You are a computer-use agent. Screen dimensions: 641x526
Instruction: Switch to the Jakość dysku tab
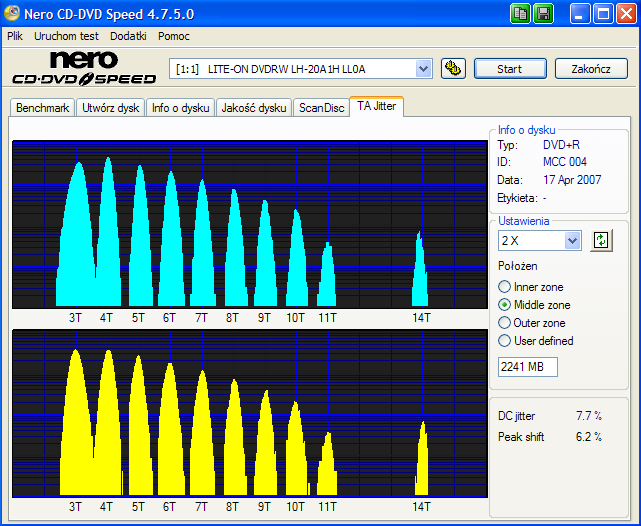254,108
